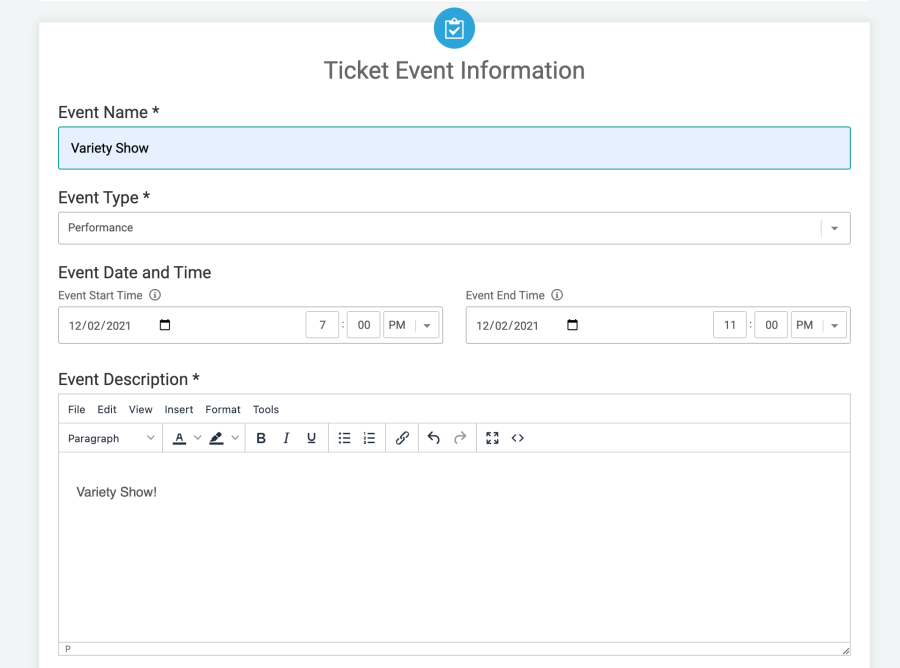Screen dimensions: 900x668
Task: Open the Insert menu in editor
Action: click(179, 409)
